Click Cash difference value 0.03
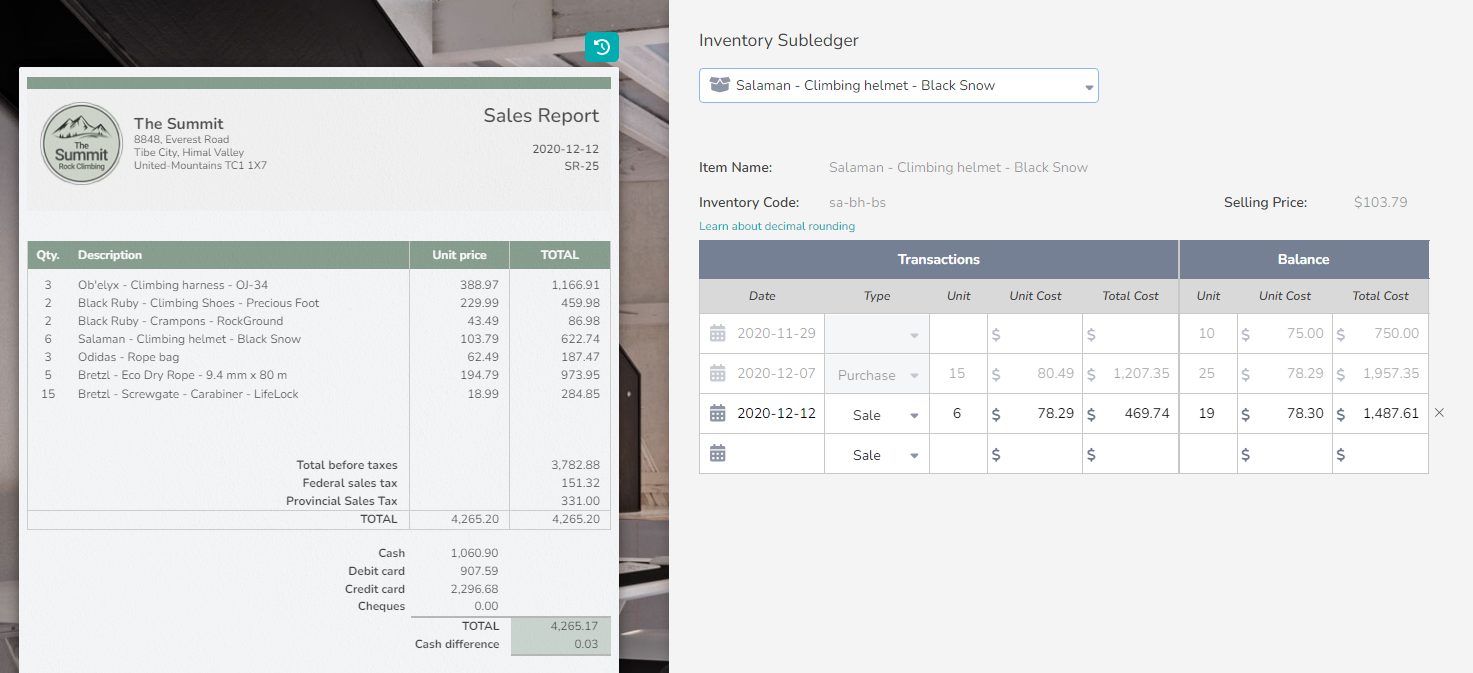Image resolution: width=1473 pixels, height=673 pixels. 587,644
